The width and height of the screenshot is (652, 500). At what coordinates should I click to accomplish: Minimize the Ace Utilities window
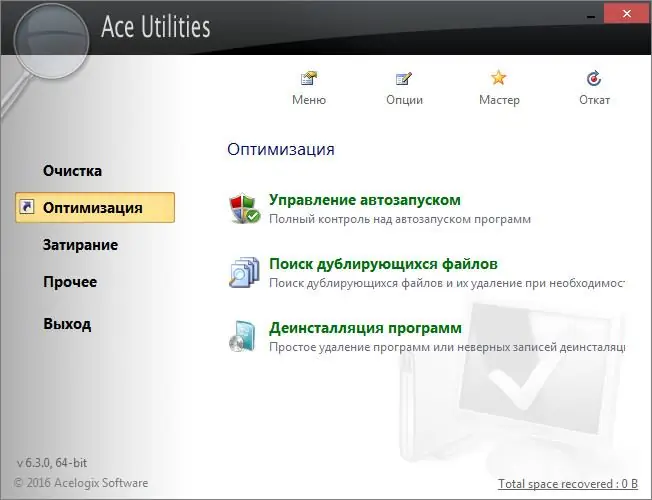click(x=590, y=16)
